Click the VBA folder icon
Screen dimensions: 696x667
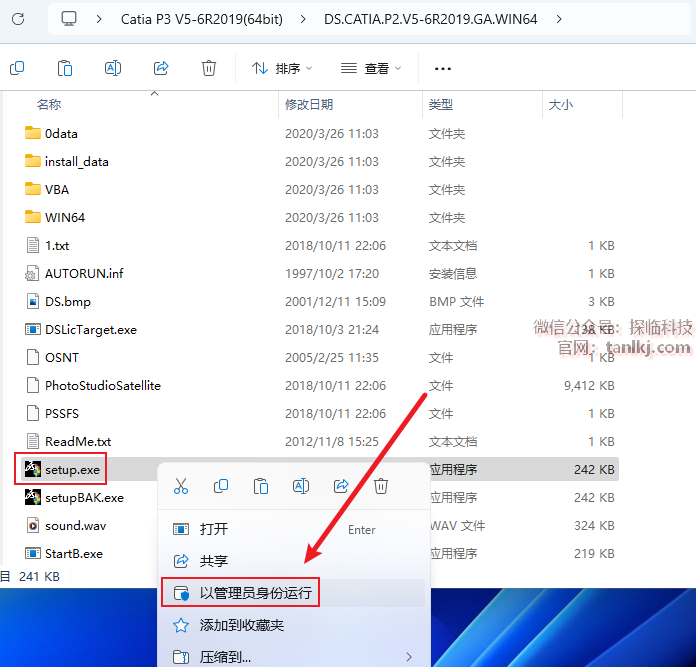(x=32, y=189)
